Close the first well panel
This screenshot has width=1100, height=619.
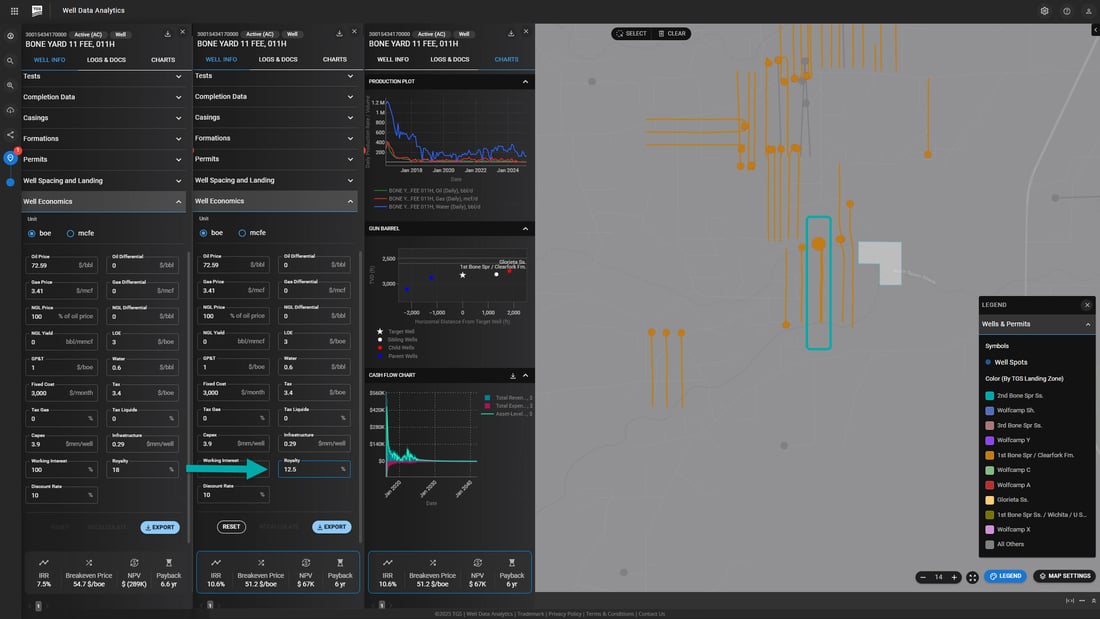pyautogui.click(x=182, y=32)
